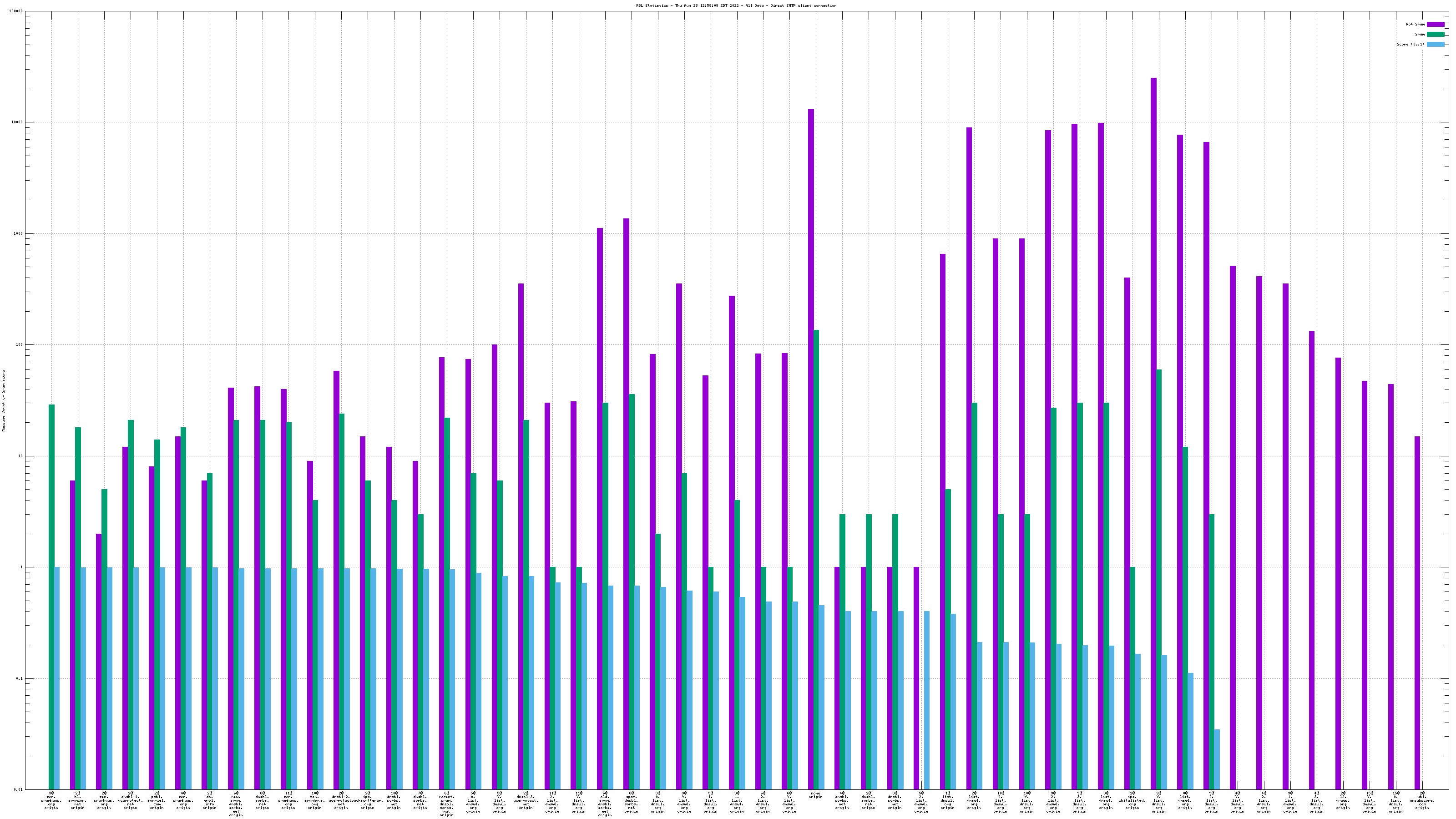Click the Message Count or Spam Score axis title
This screenshot has height=819, width=1456.
point(3,401)
